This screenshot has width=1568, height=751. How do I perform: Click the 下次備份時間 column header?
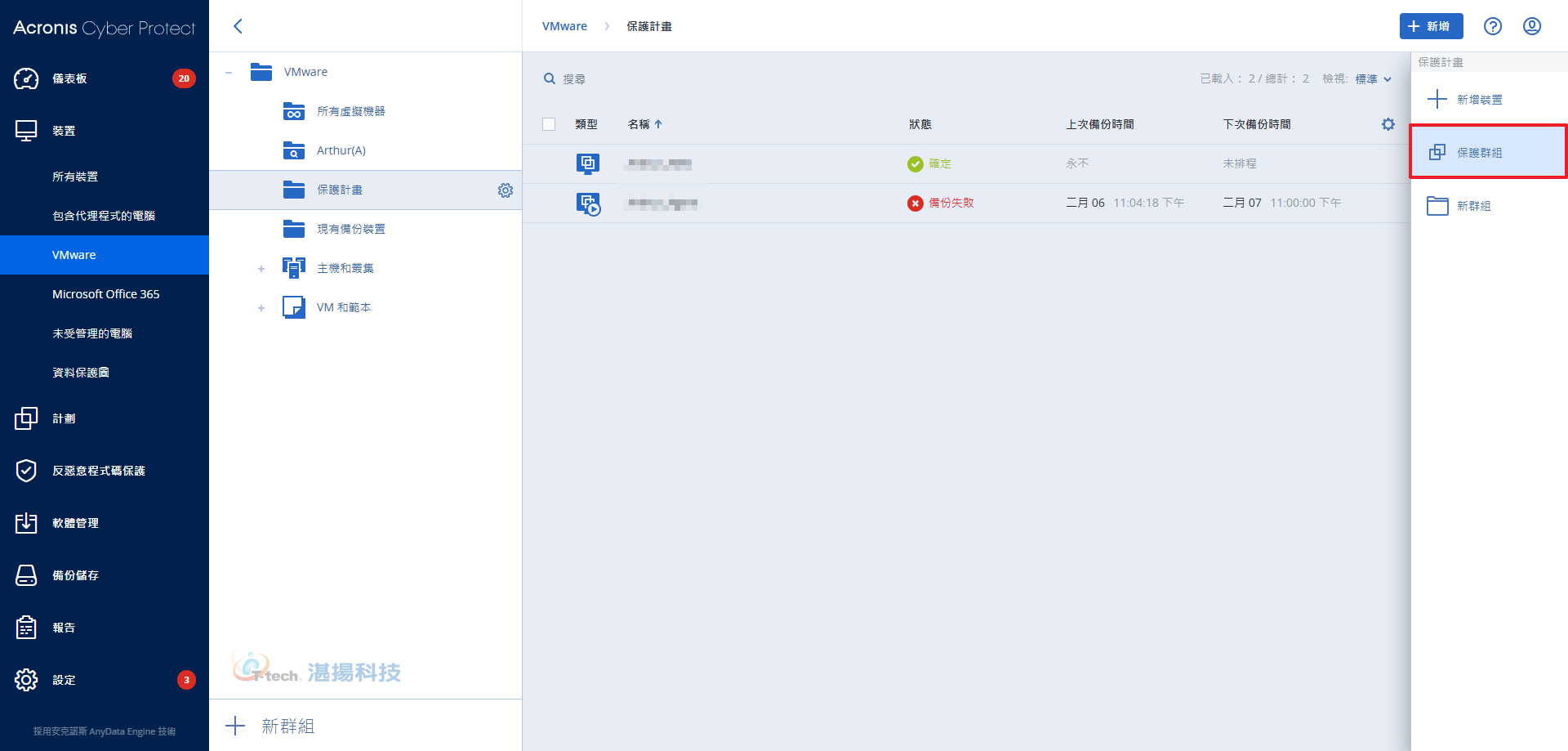pyautogui.click(x=1256, y=124)
